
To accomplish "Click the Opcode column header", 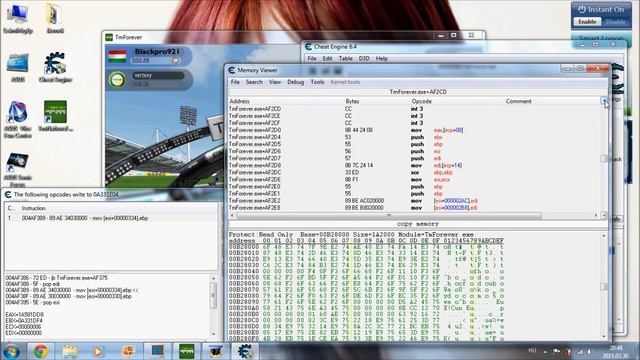I will [421, 101].
